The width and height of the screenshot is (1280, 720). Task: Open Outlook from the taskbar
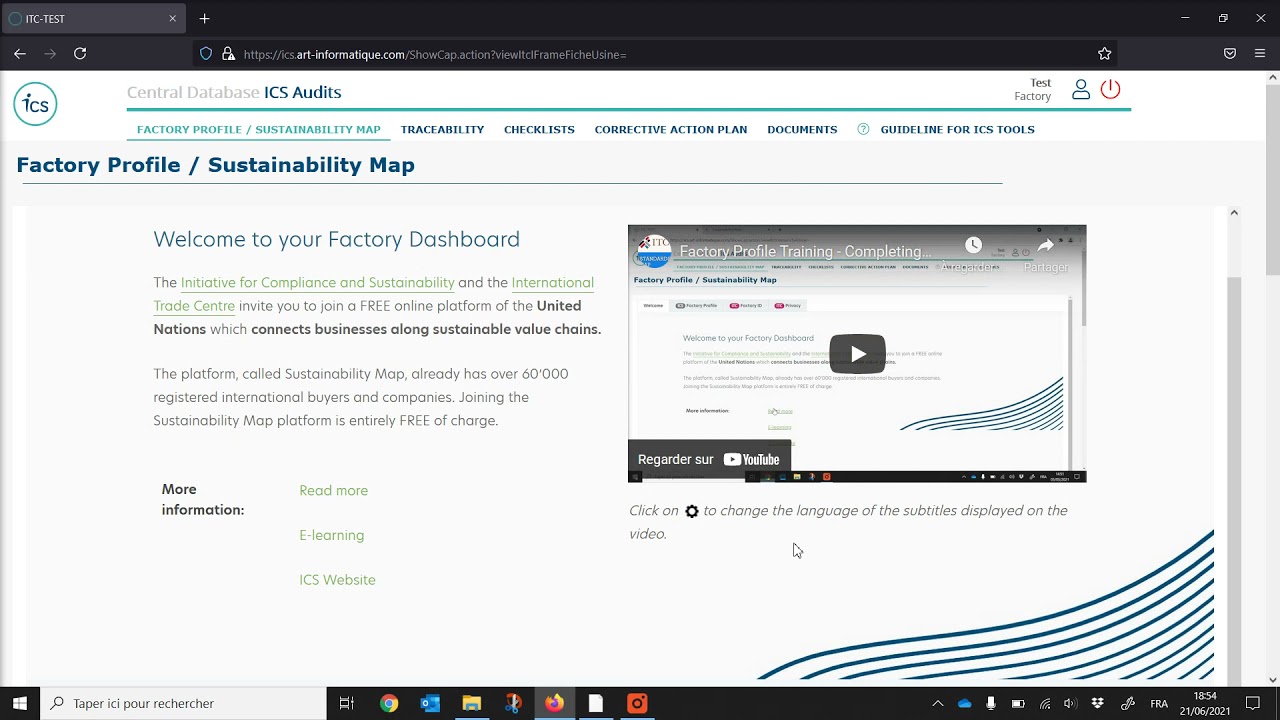(430, 703)
